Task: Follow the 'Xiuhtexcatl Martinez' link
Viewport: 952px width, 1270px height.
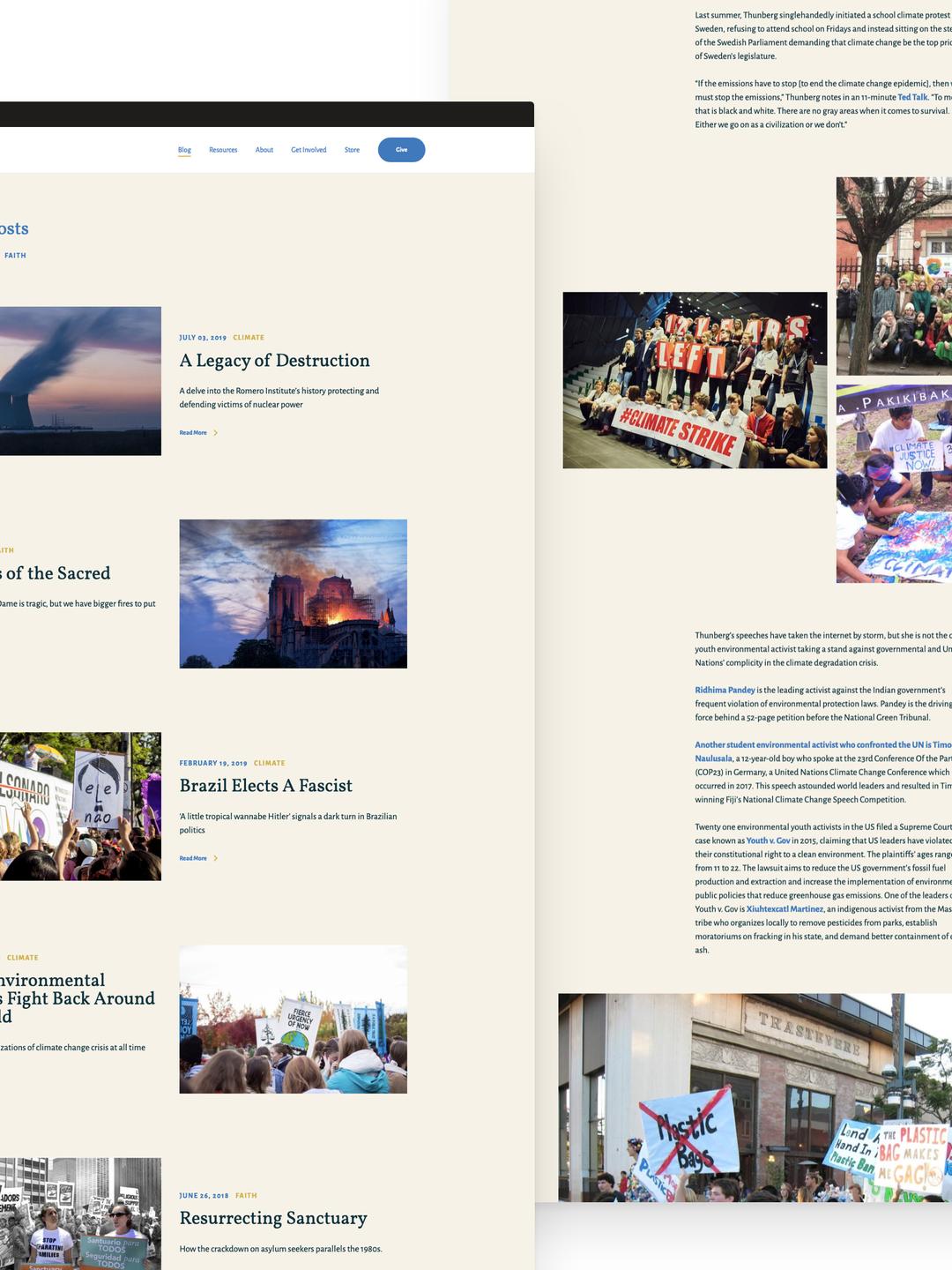Action: [785, 908]
